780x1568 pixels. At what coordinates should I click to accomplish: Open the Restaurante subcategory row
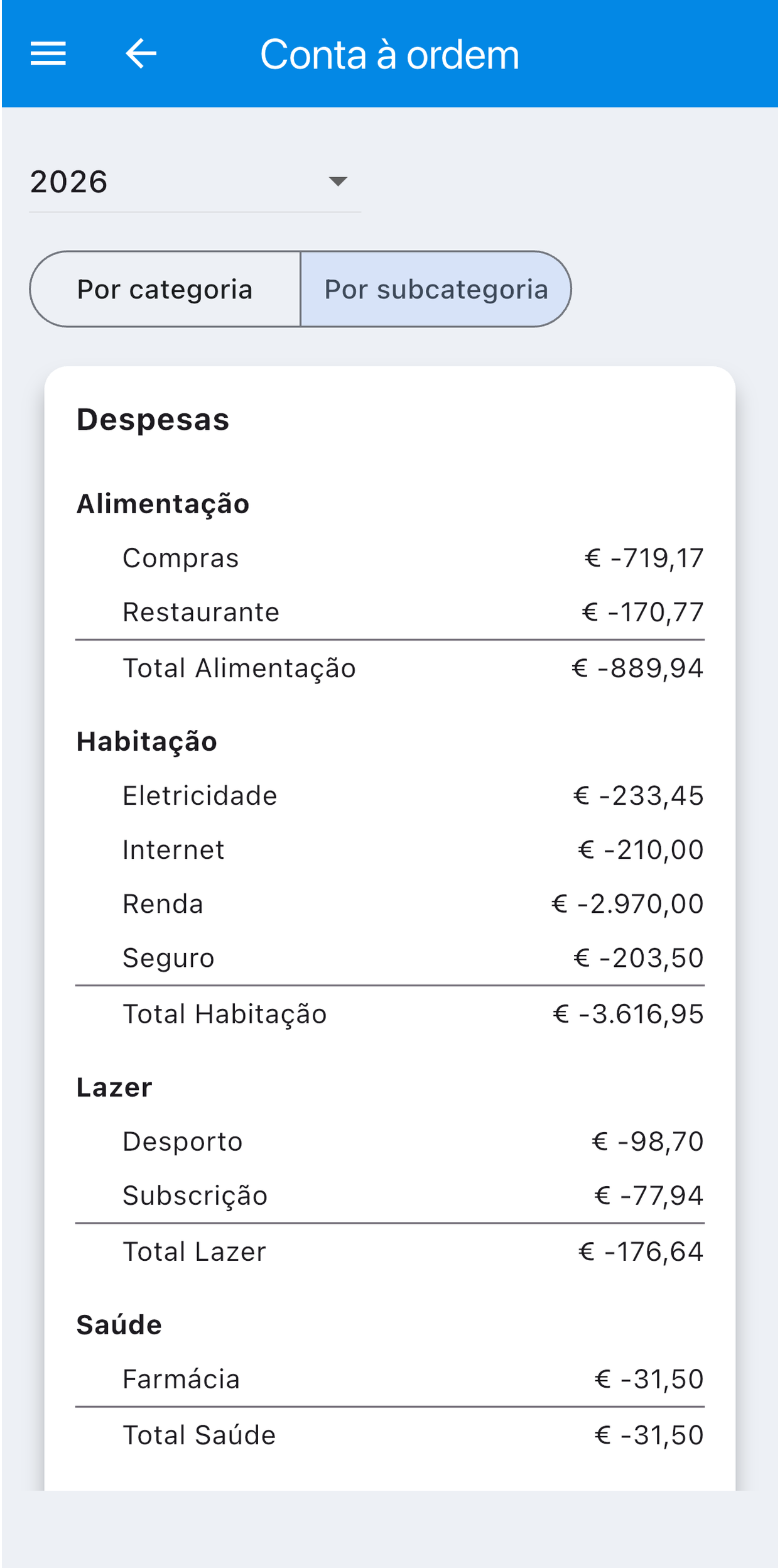389,612
